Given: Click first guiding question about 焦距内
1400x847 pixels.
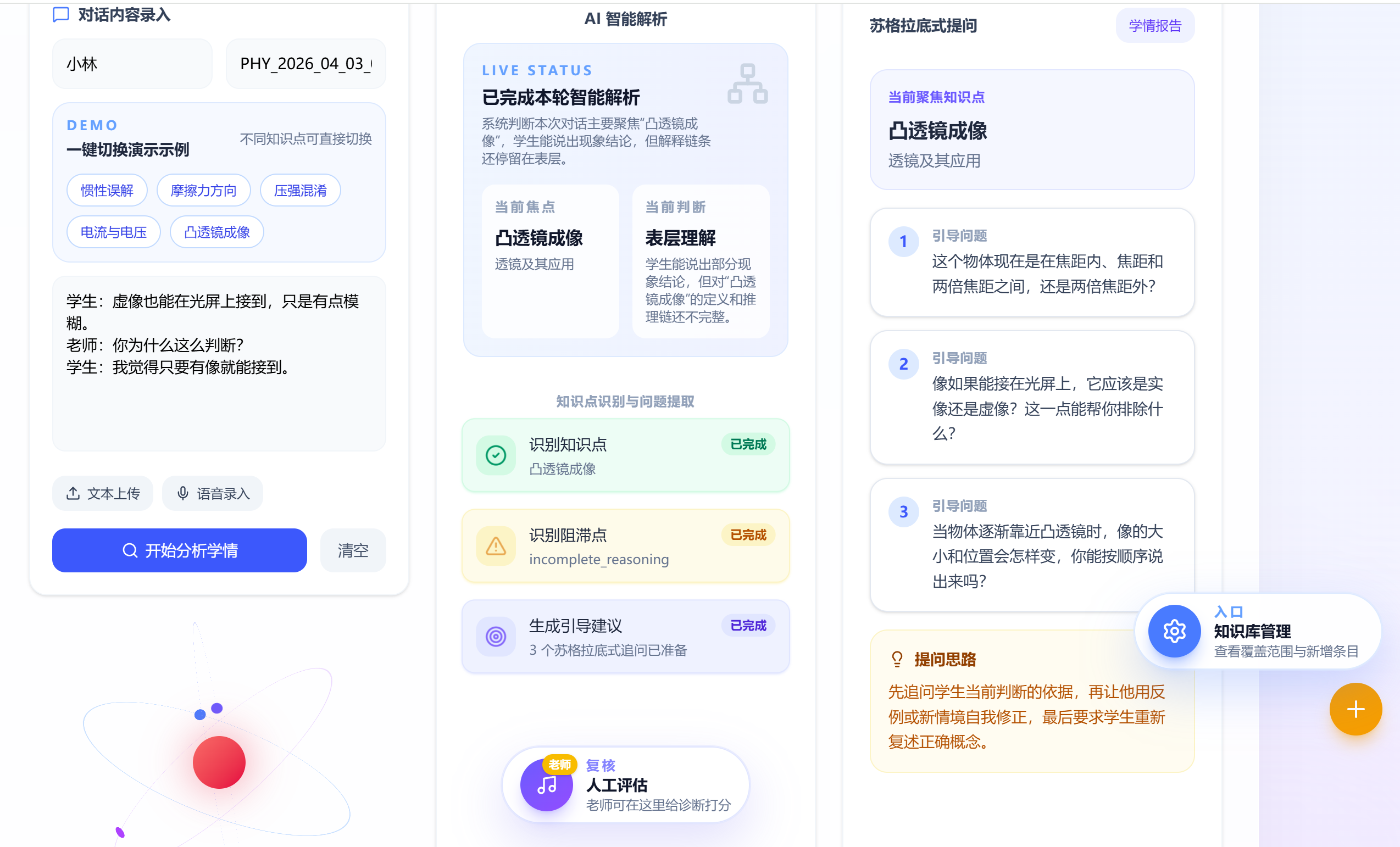Looking at the screenshot, I should [1032, 263].
